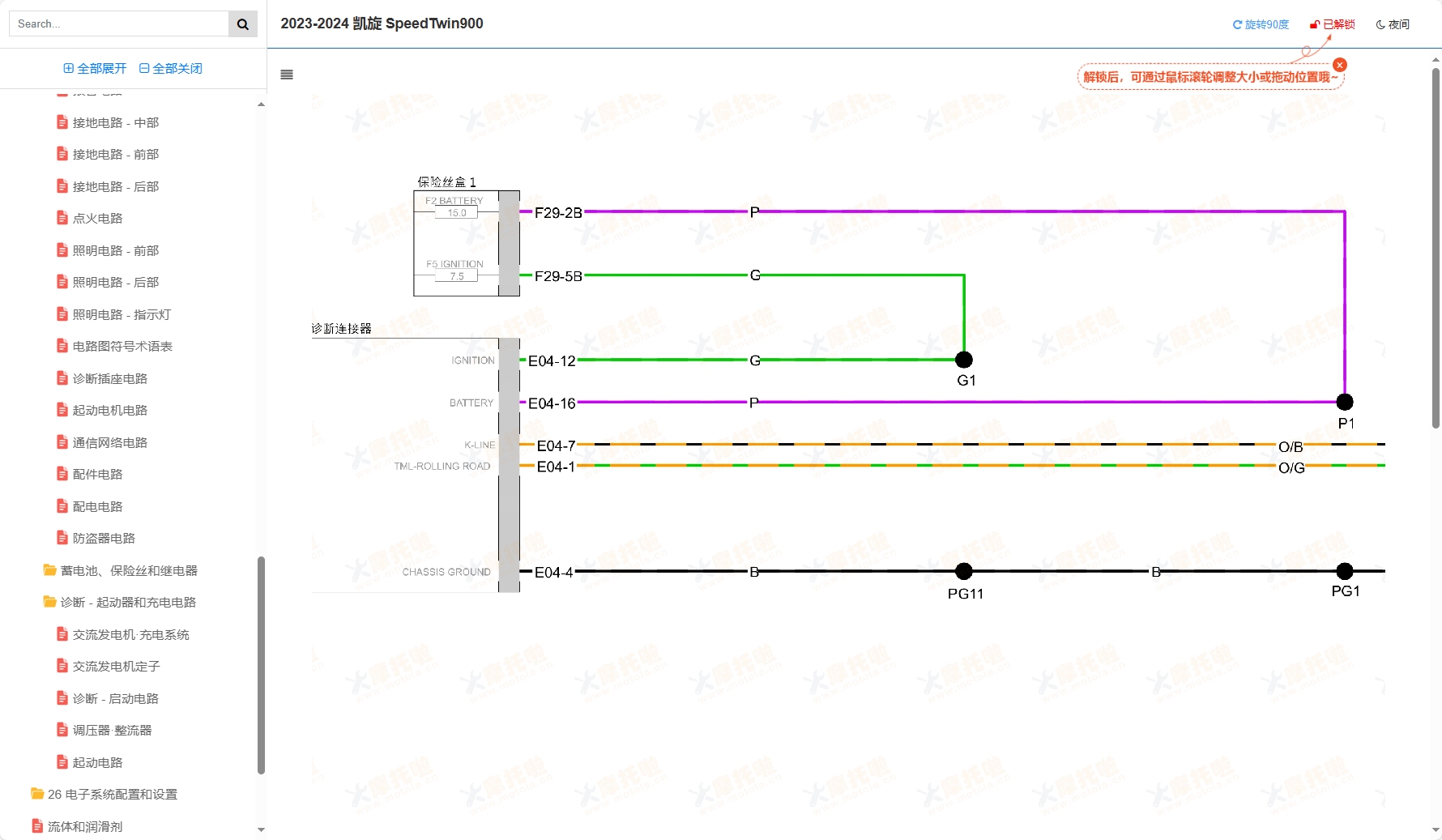This screenshot has height=840, width=1442.
Task: Open 通信网络电路 diagram page
Action: 110,442
